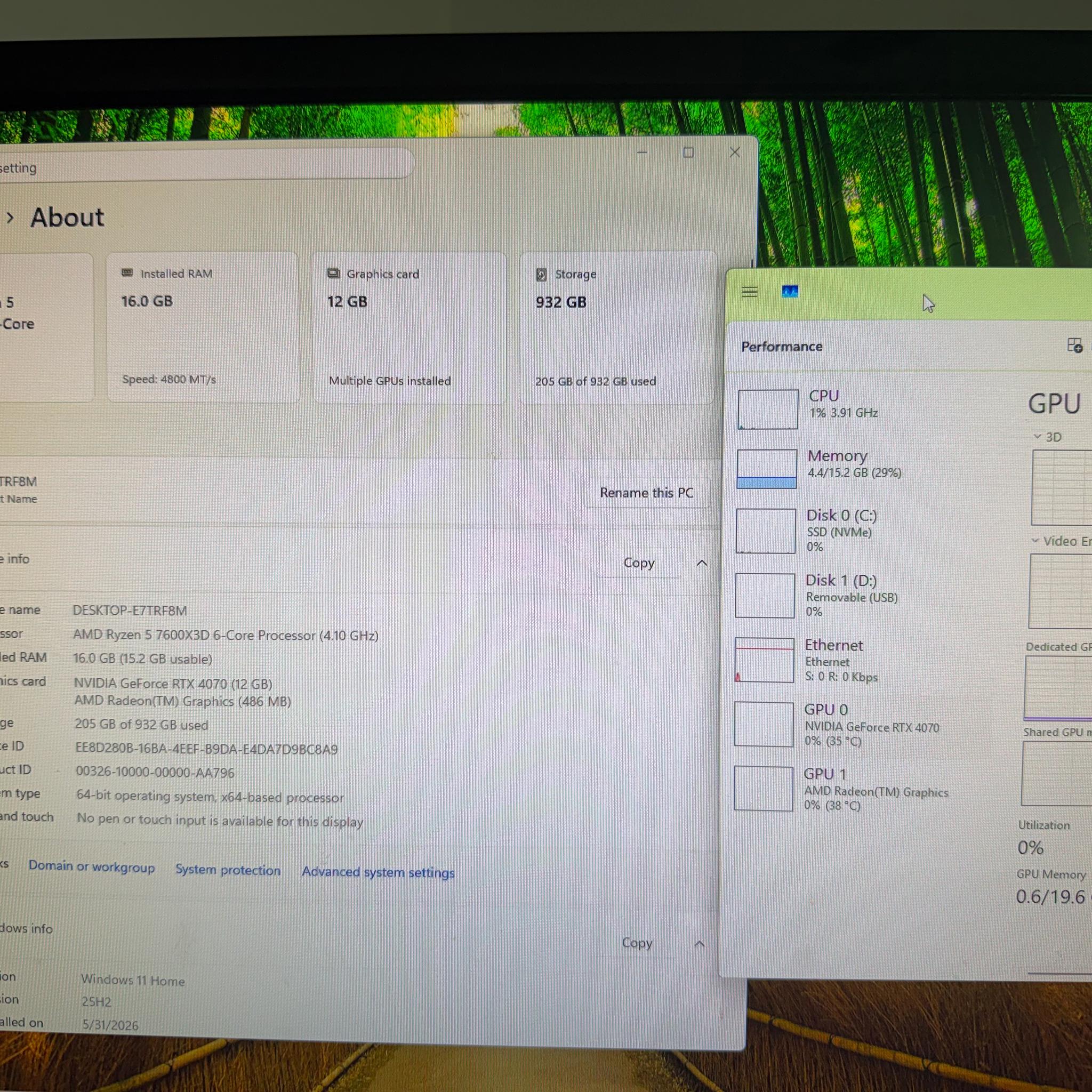Select Memory usage graph thumbnail

(767, 469)
